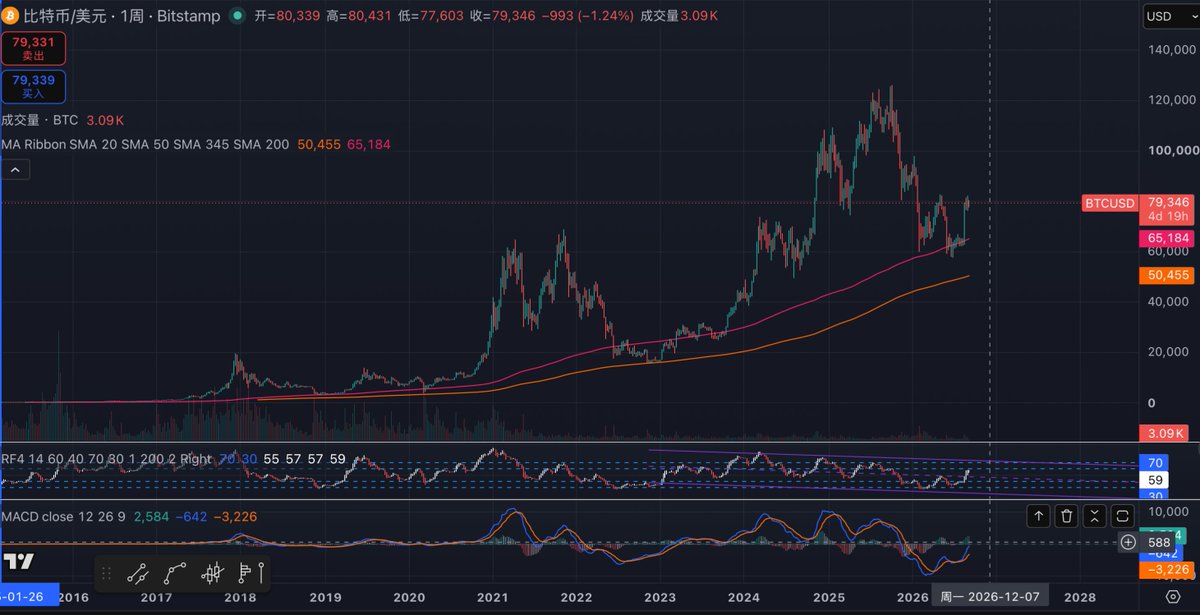Select the vertical line drawing tool
Image resolution: width=1200 pixels, height=615 pixels.
261,573
